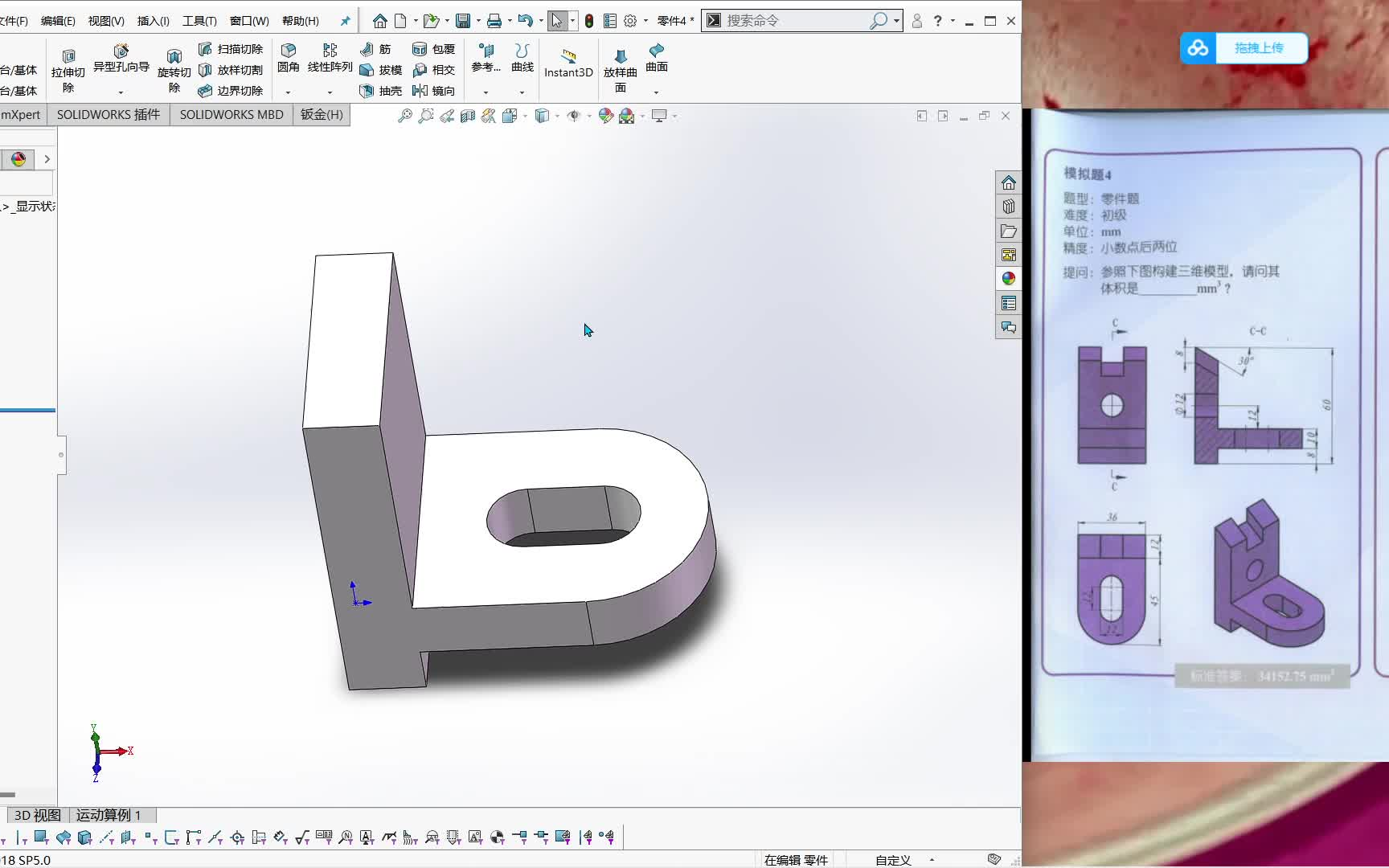Open the 插入(I) menu
Viewport: 1389px width, 868px height.
(152, 21)
